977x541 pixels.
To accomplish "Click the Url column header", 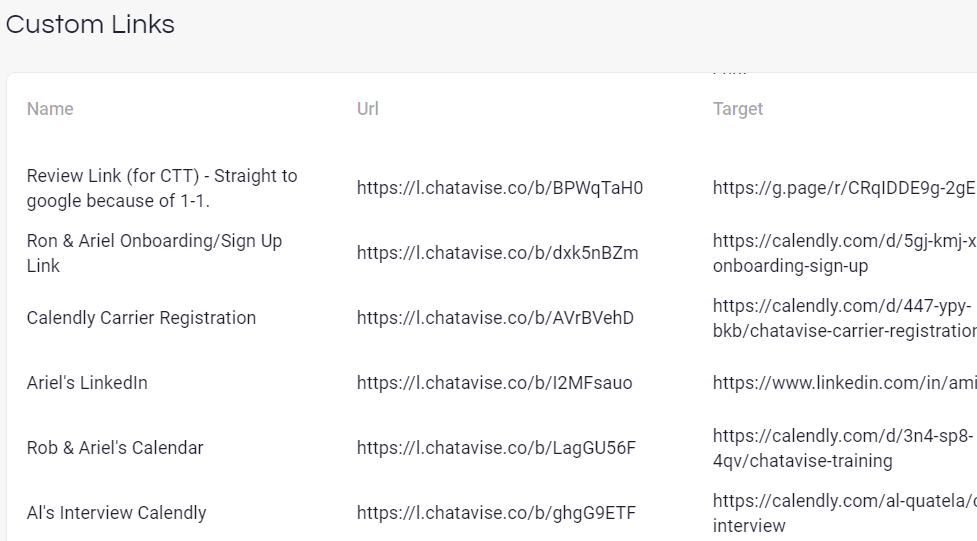I will (368, 109).
